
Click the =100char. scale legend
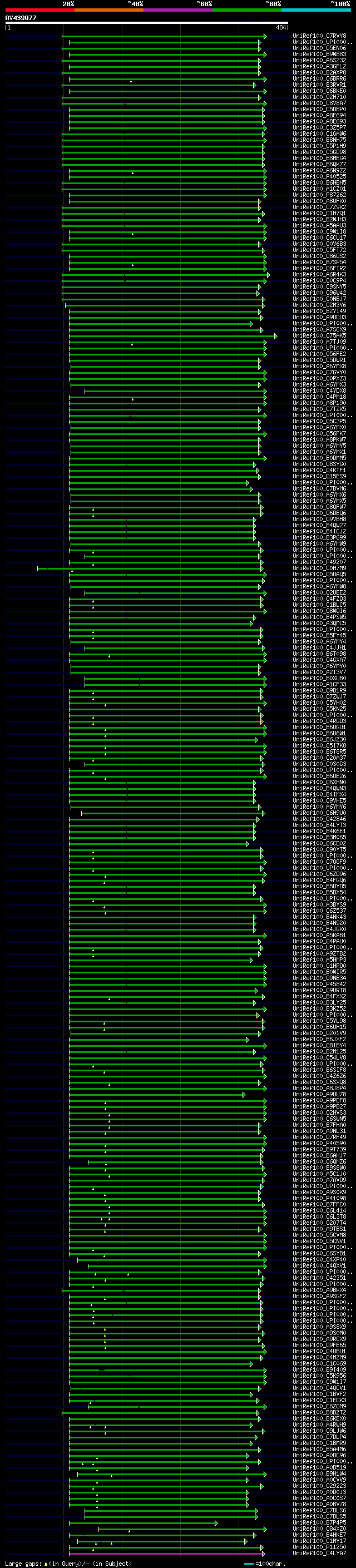(x=264, y=1563)
